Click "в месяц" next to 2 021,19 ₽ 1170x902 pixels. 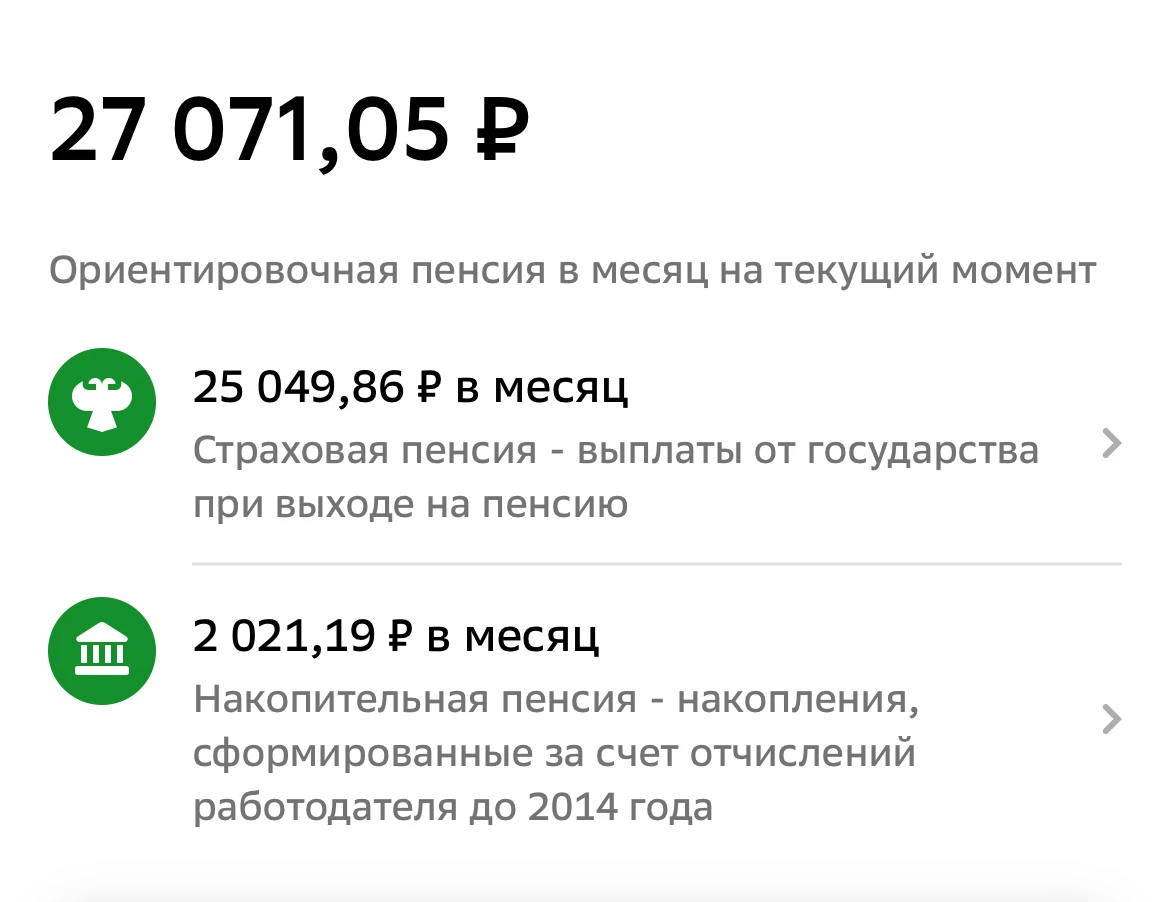click(x=512, y=636)
